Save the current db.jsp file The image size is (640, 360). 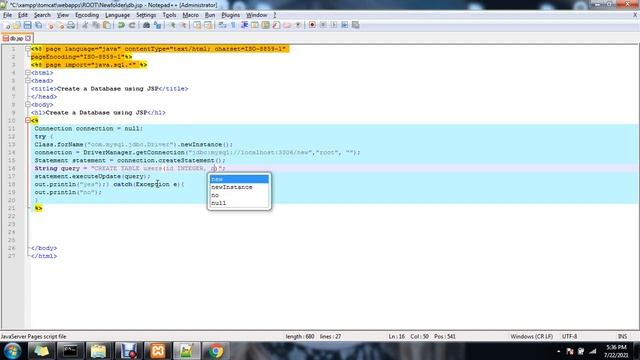click(x=27, y=25)
